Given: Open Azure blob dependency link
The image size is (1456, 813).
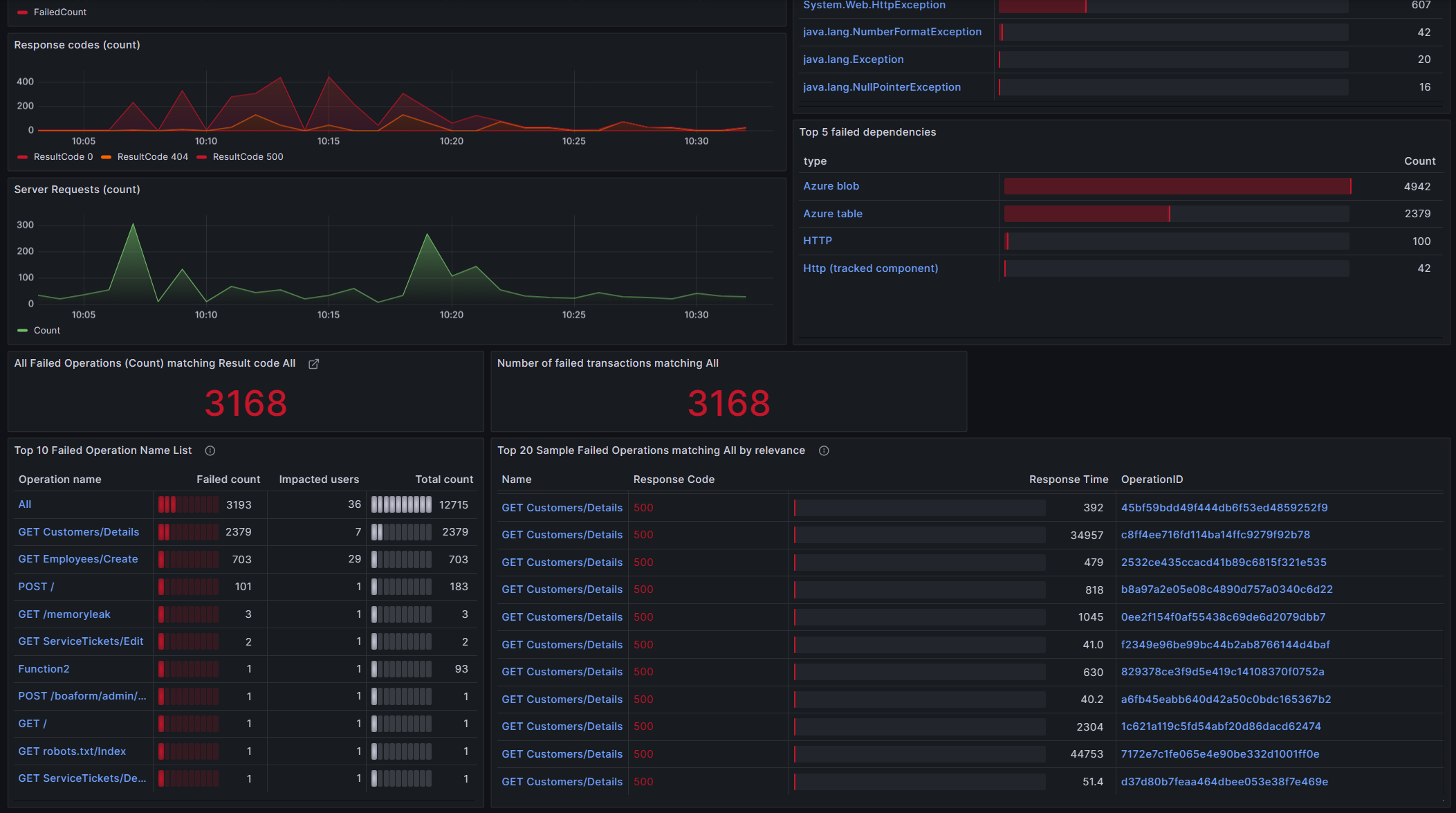Looking at the screenshot, I should 831,186.
